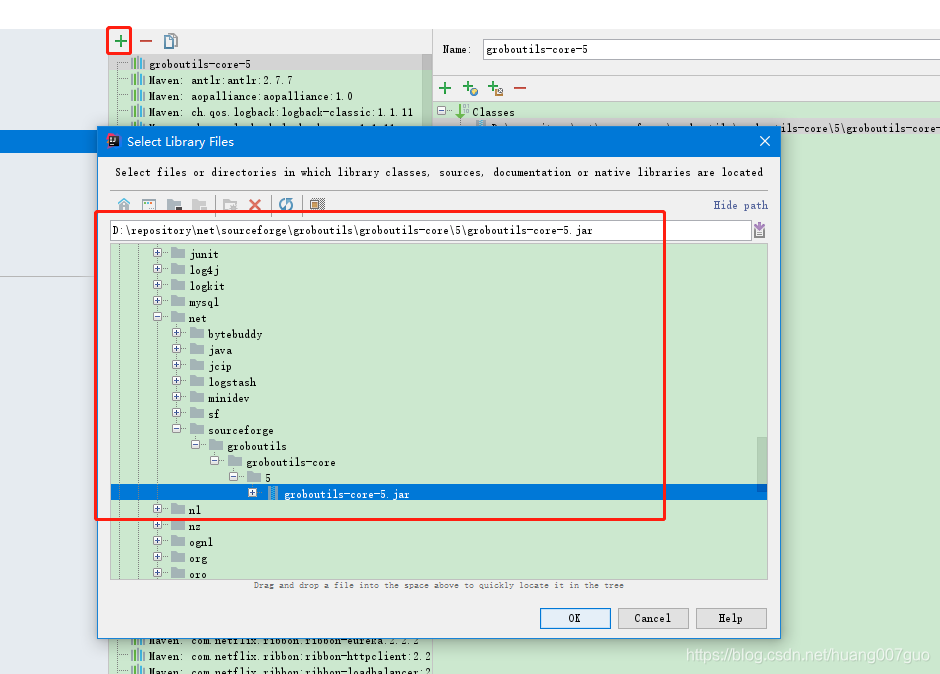Collapse the sourceforge folder

176,428
